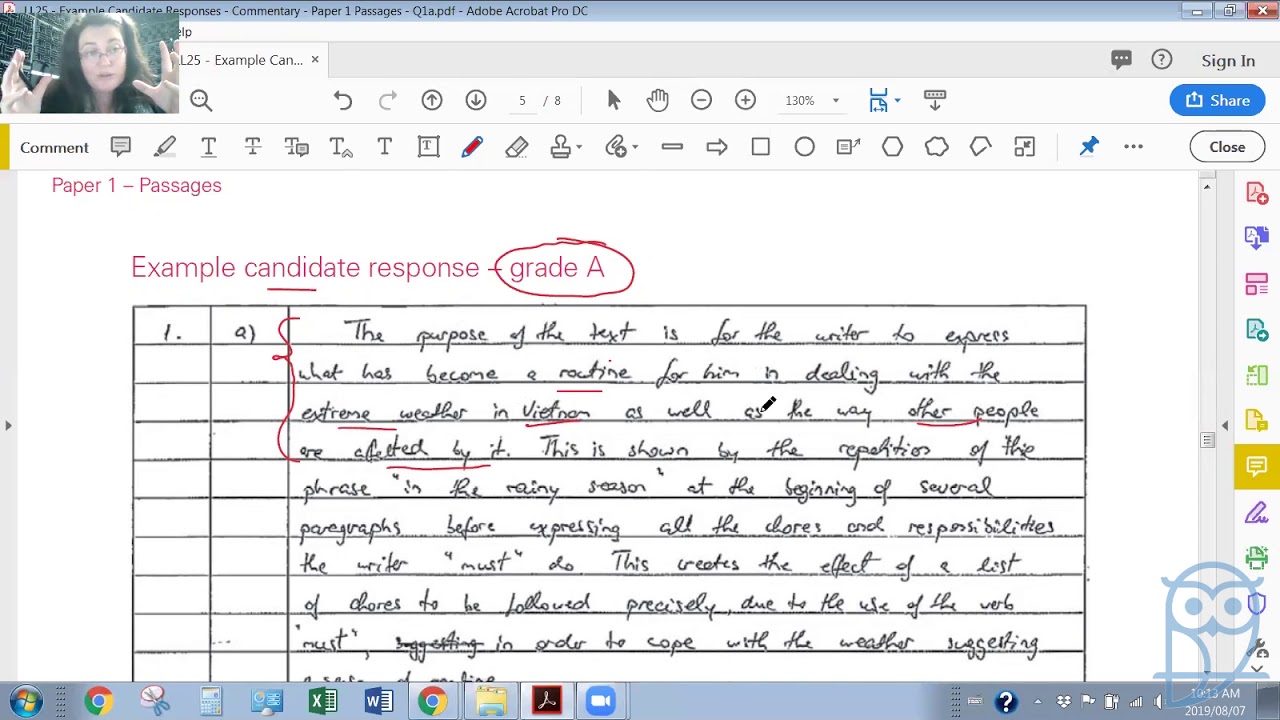Click the Comment toolbar label
The width and height of the screenshot is (1280, 720).
tap(54, 148)
